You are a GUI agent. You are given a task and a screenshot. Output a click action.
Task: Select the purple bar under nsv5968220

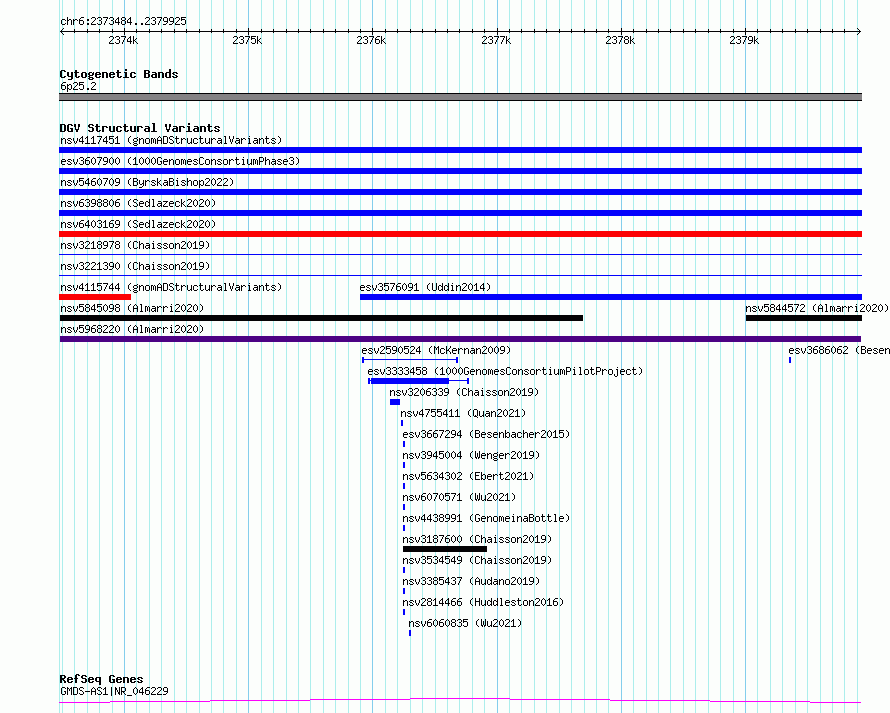pos(460,339)
